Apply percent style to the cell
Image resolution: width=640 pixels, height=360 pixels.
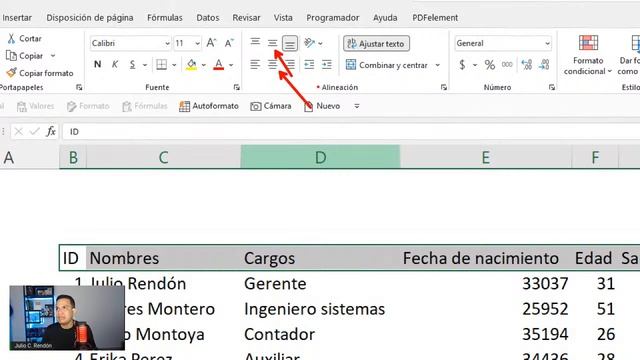point(489,64)
